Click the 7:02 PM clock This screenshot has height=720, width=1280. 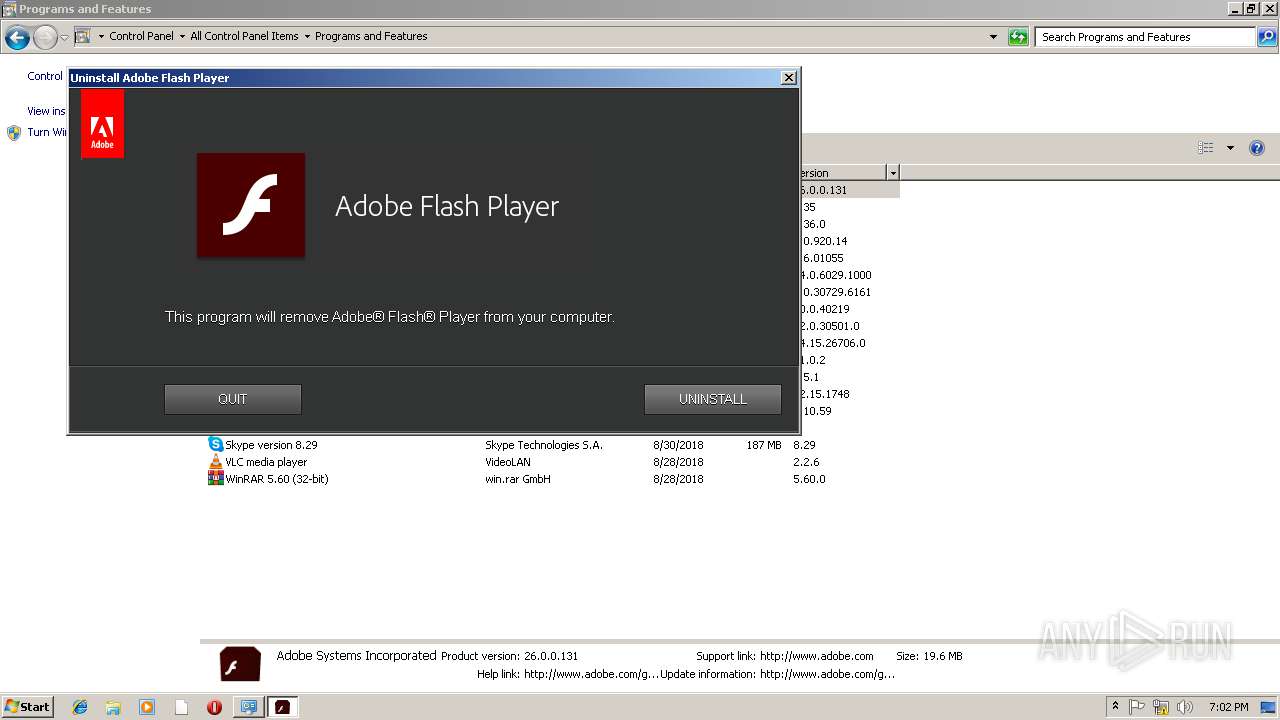point(1228,707)
